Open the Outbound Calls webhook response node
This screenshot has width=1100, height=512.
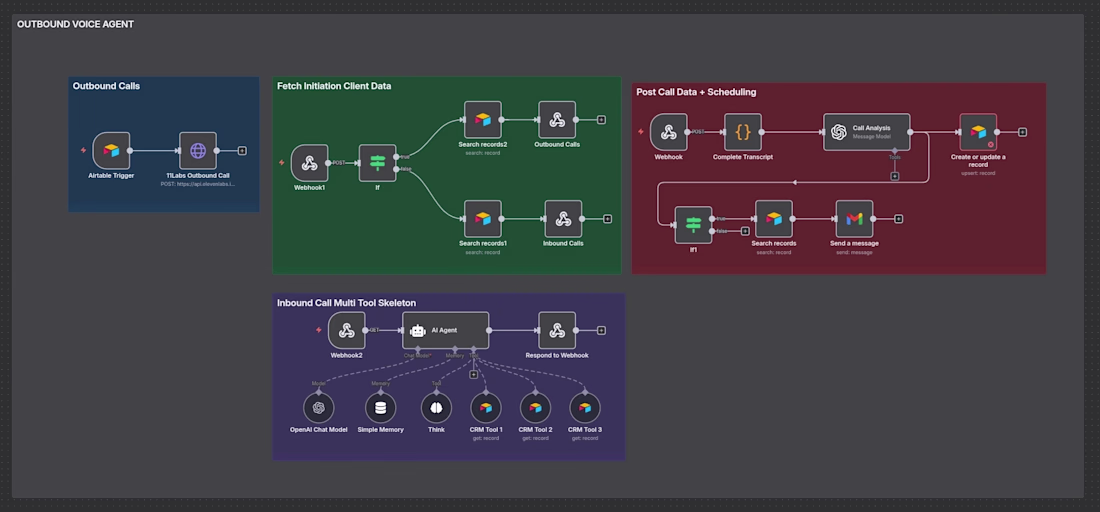pyautogui.click(x=557, y=119)
